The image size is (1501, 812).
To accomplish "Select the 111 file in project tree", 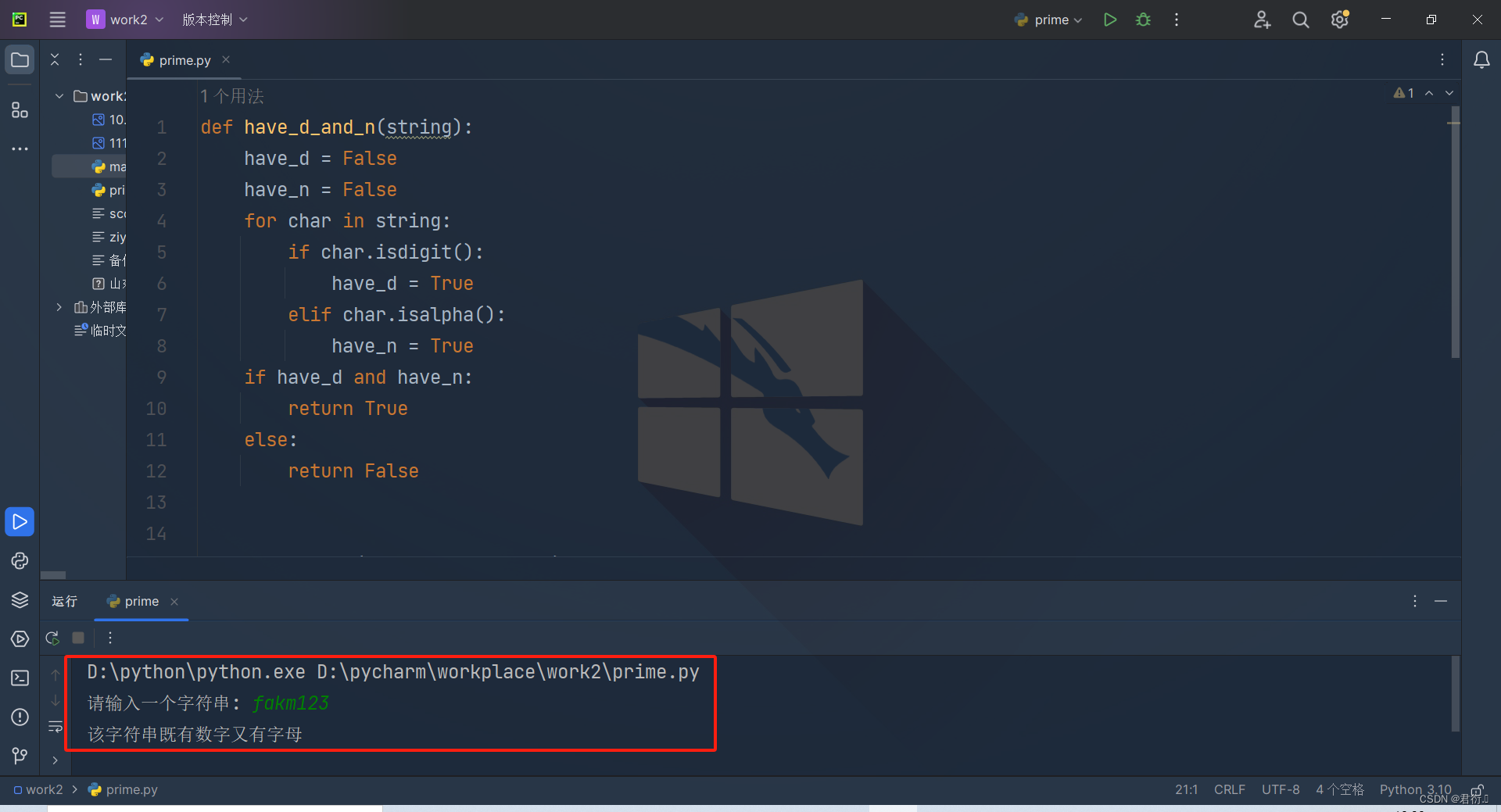I will coord(109,143).
